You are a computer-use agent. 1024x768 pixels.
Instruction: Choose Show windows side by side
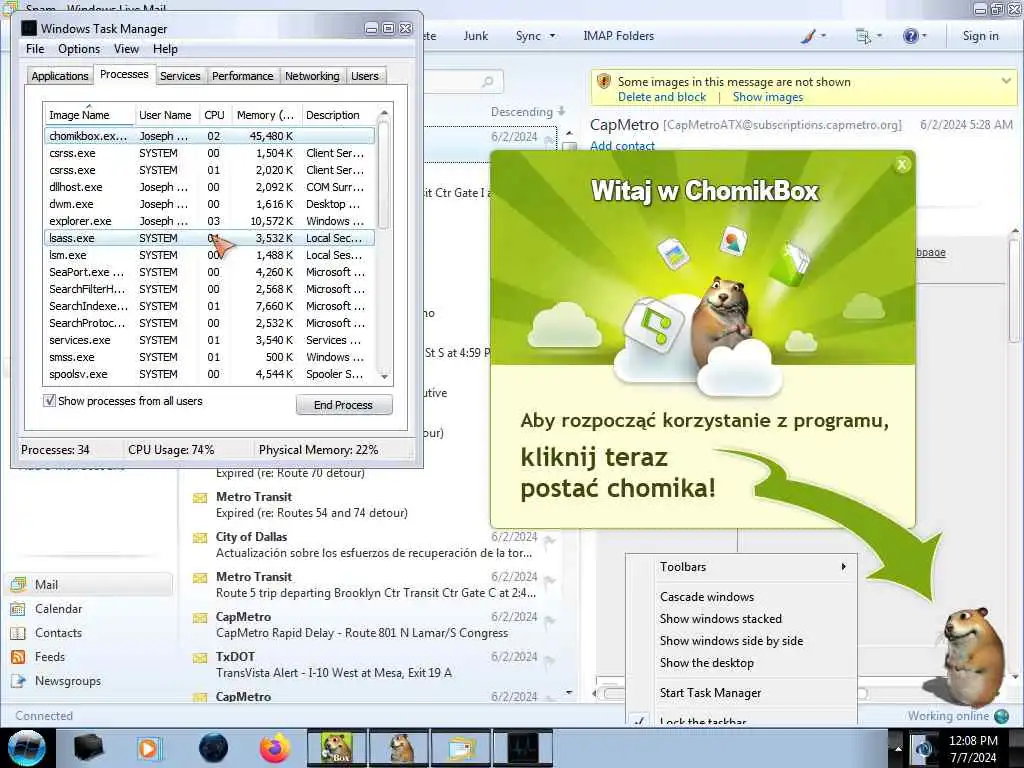click(x=731, y=641)
